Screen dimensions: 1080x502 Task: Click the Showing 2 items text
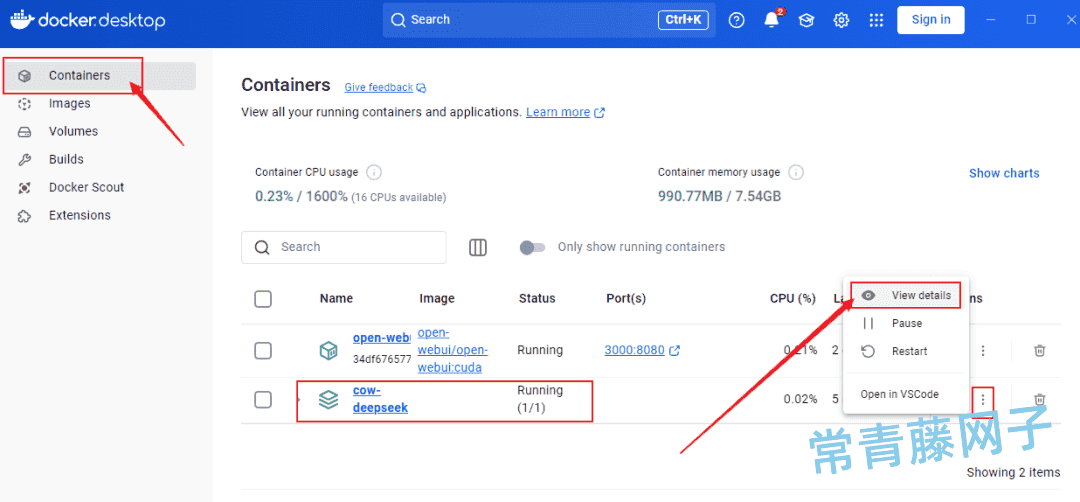point(1013,473)
